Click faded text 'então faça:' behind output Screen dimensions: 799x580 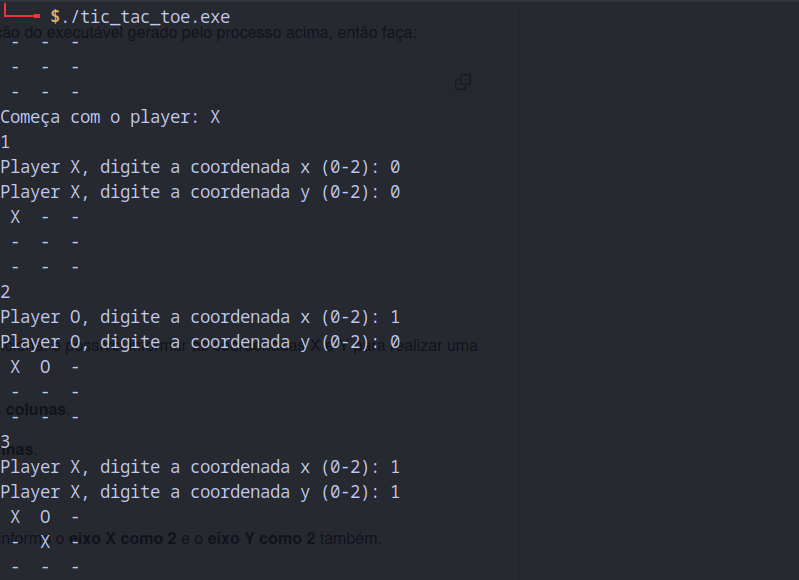click(377, 33)
